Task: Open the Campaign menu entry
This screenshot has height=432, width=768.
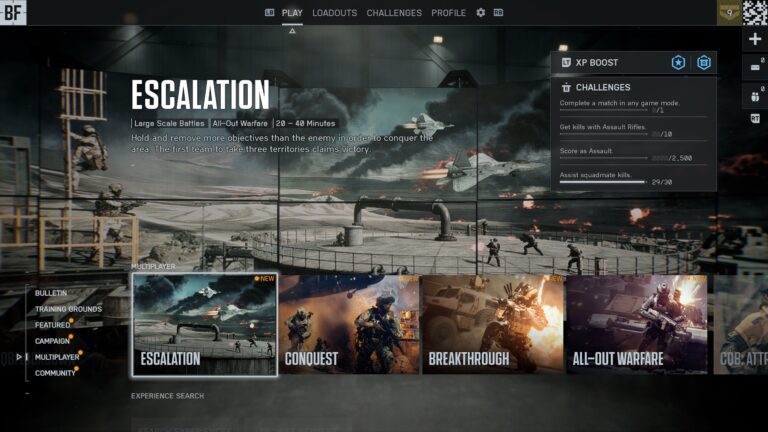Action: [52, 341]
